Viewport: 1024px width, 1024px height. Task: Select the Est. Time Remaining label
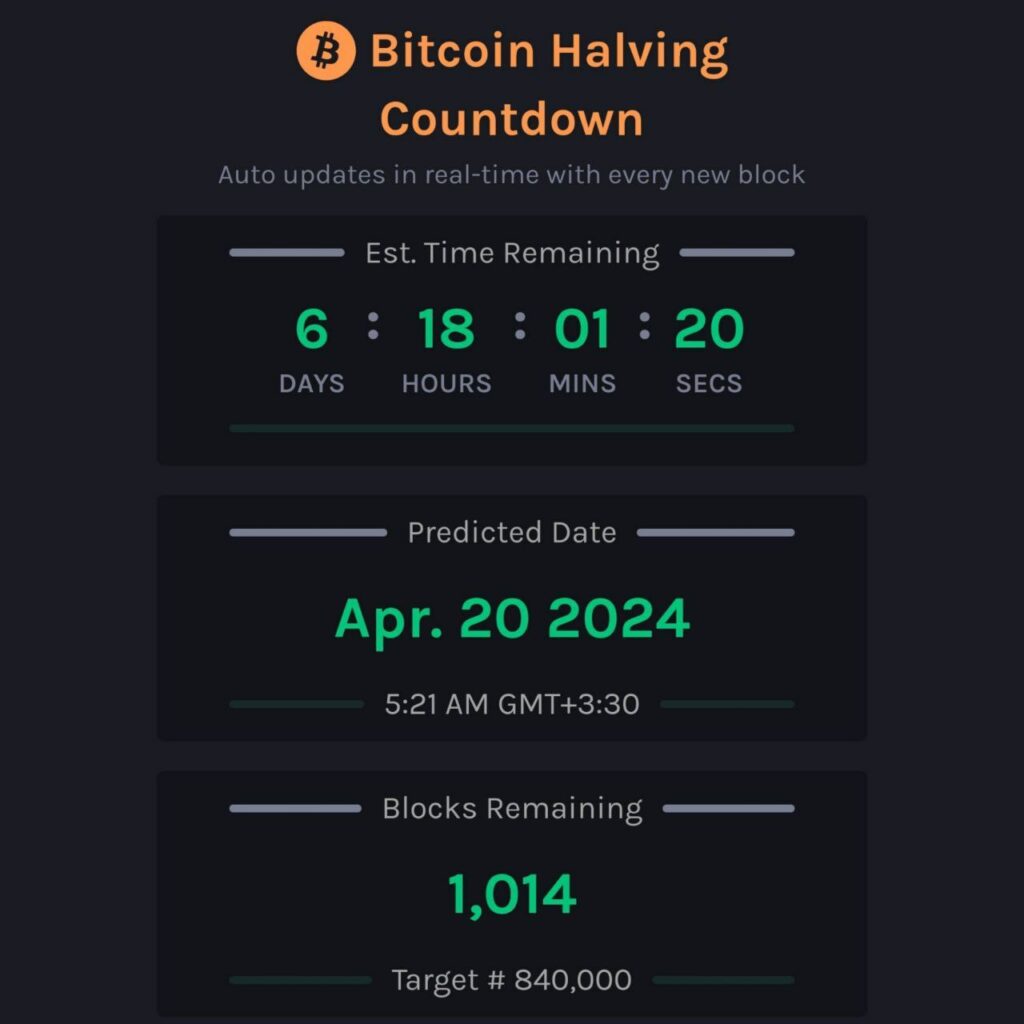512,253
